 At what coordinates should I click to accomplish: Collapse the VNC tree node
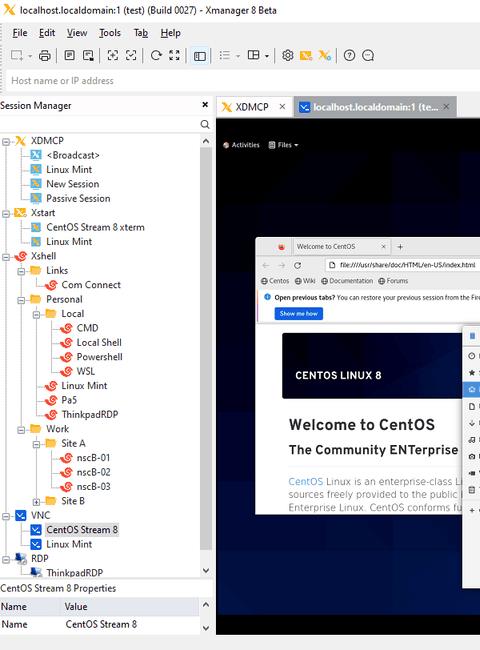[6, 517]
